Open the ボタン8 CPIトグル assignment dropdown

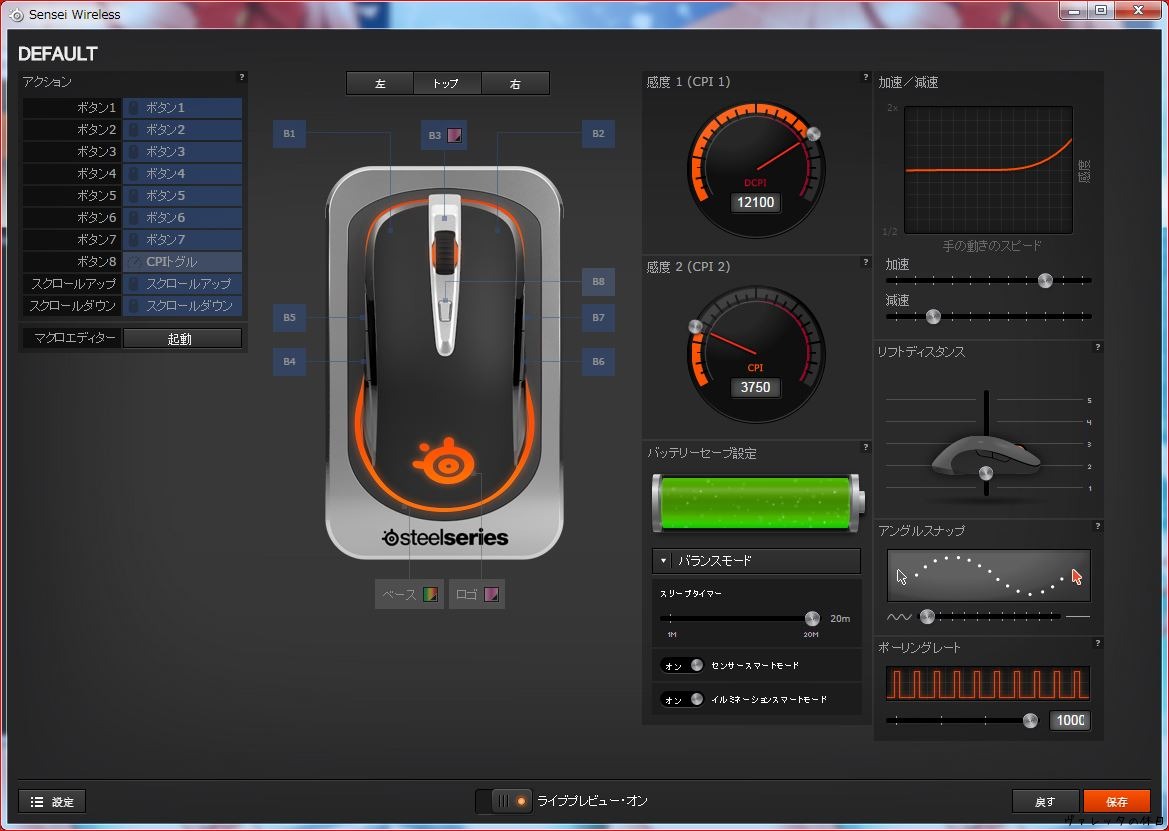183,262
